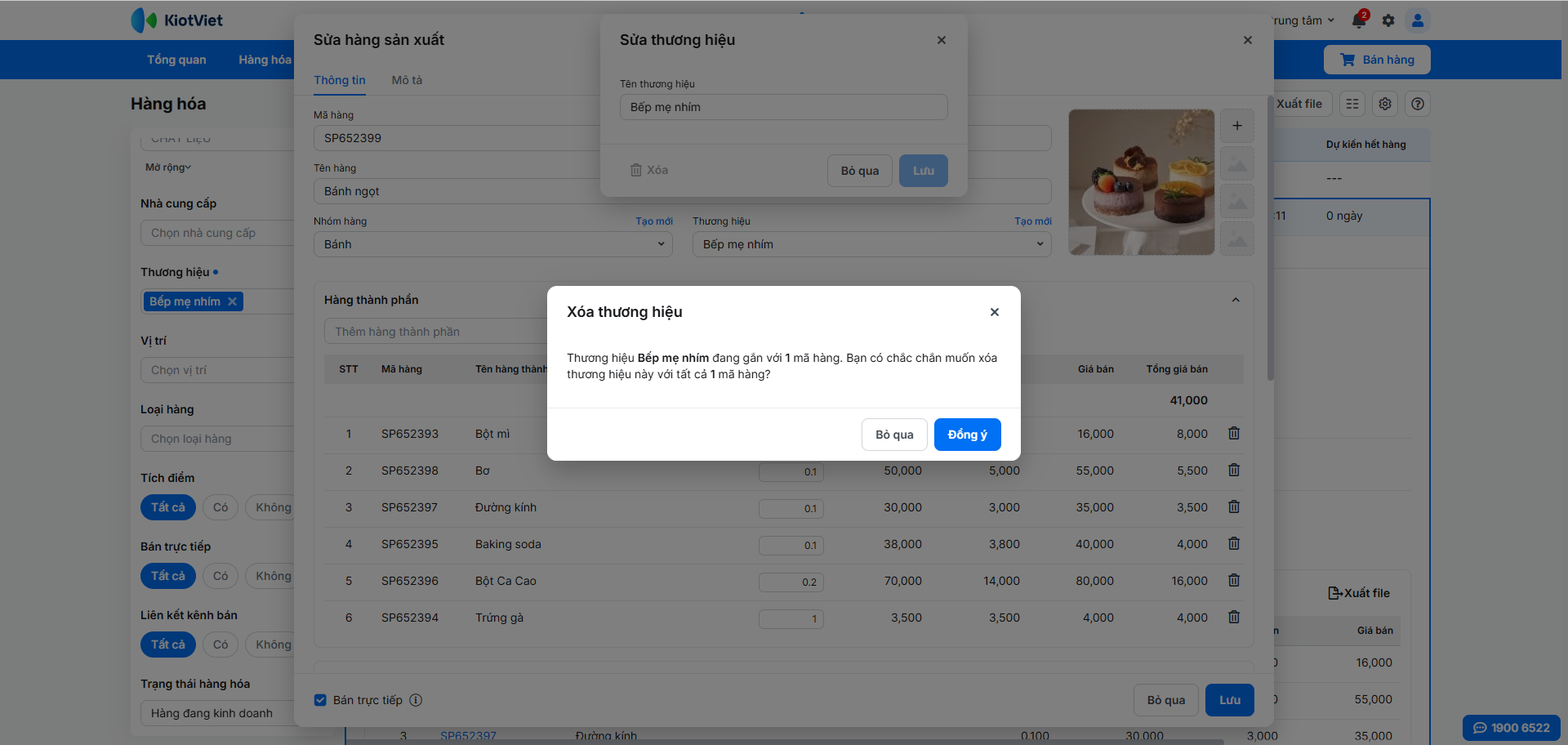Click info icon beside Bán trực tiếp

coord(416,700)
